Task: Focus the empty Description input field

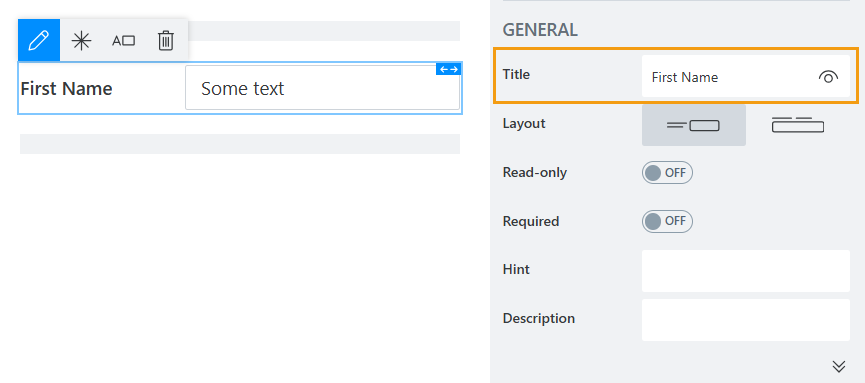Action: coord(746,320)
